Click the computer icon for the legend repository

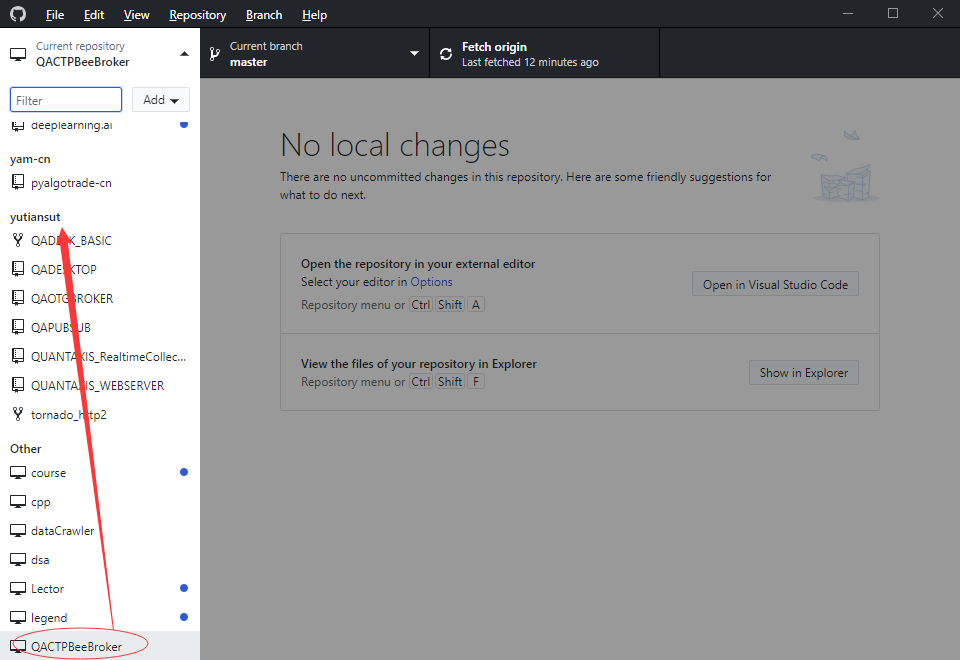pos(17,617)
